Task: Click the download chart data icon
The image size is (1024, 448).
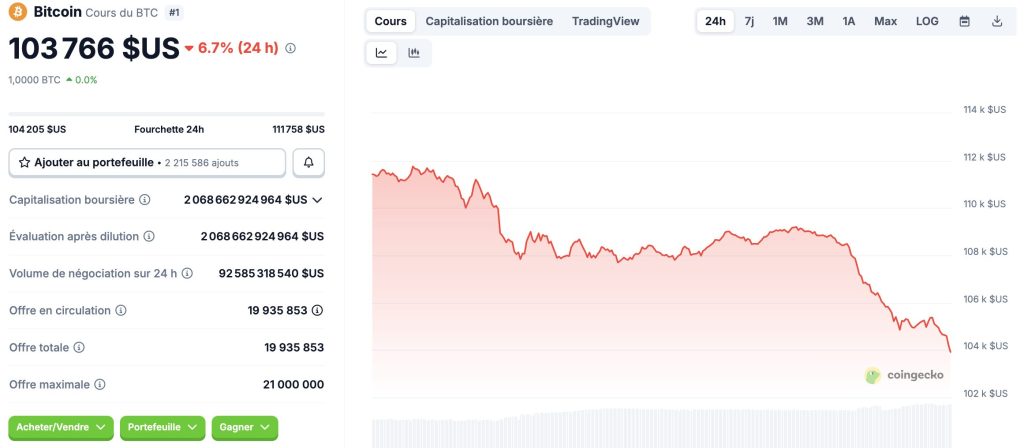Action: coord(997,21)
